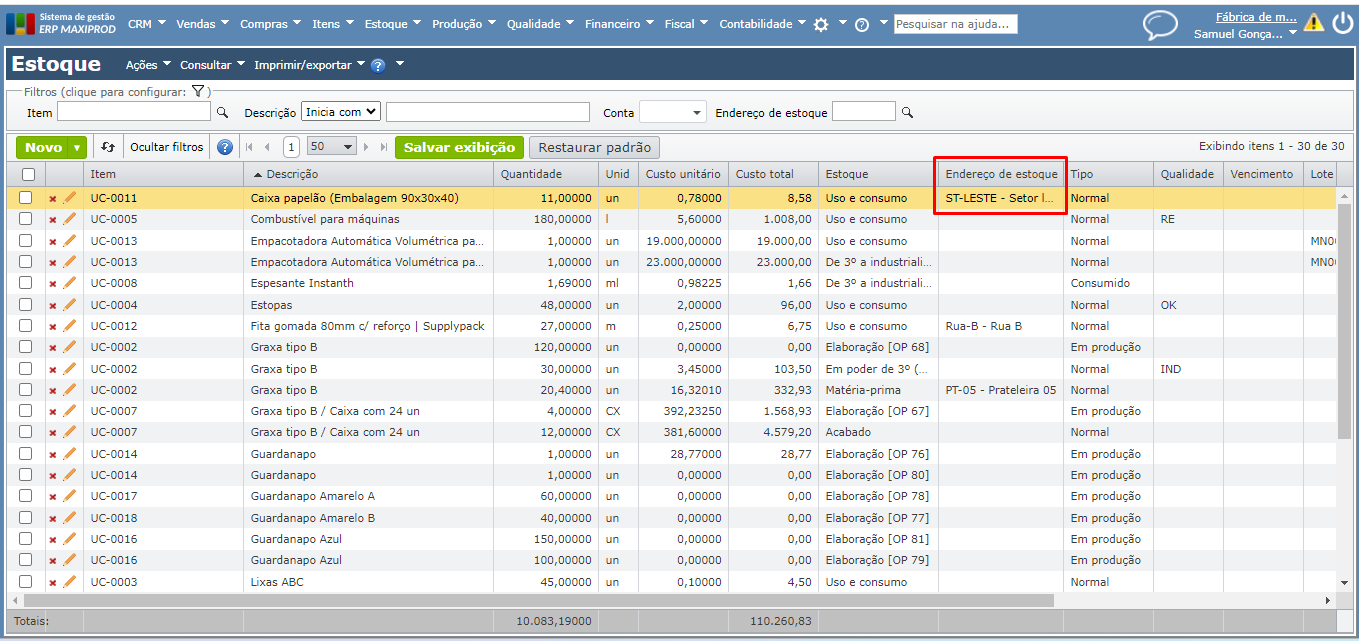
Task: Click the filter funnel configuration icon
Action: click(198, 91)
